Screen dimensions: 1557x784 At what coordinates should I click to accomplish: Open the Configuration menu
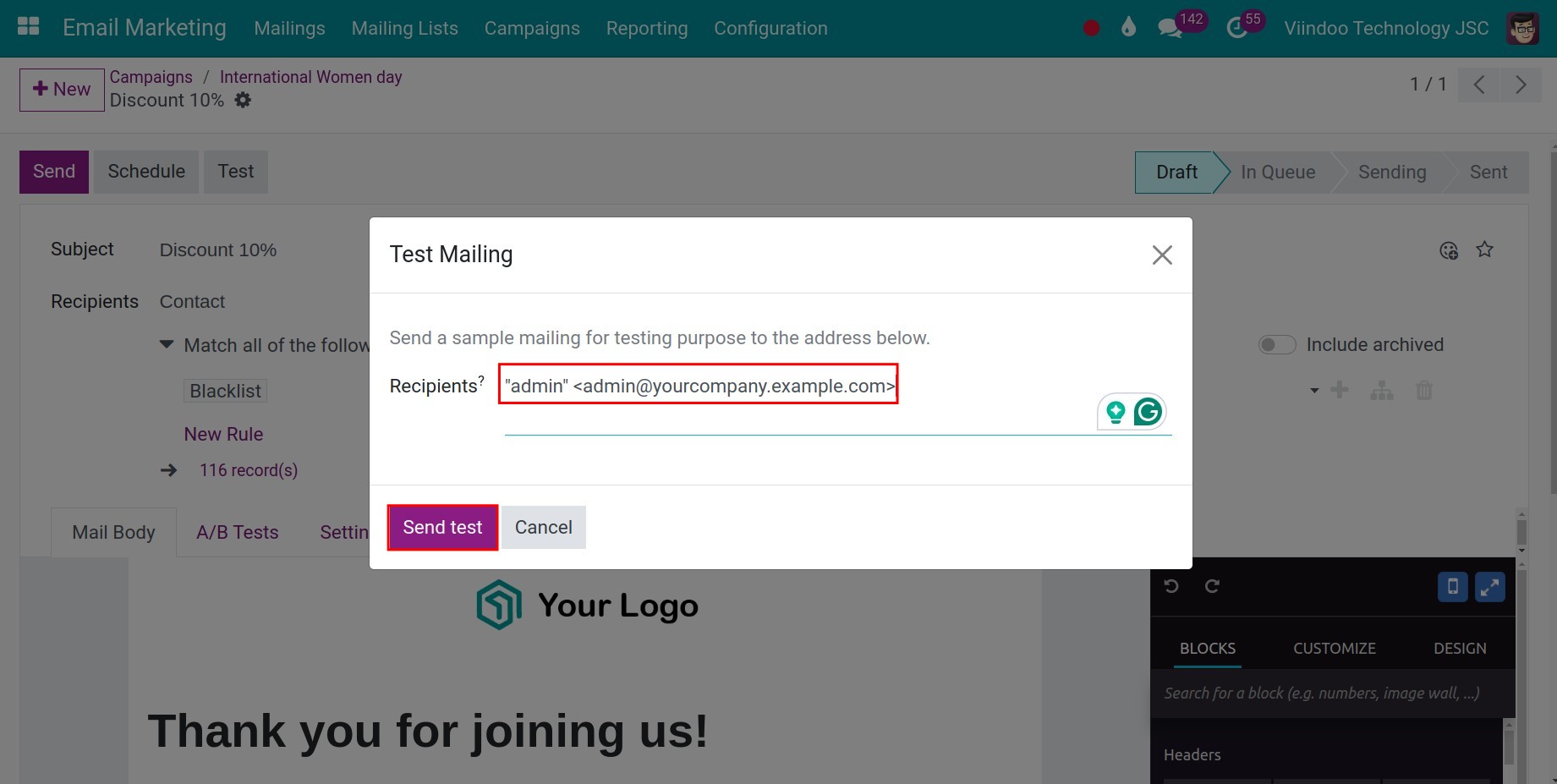770,28
